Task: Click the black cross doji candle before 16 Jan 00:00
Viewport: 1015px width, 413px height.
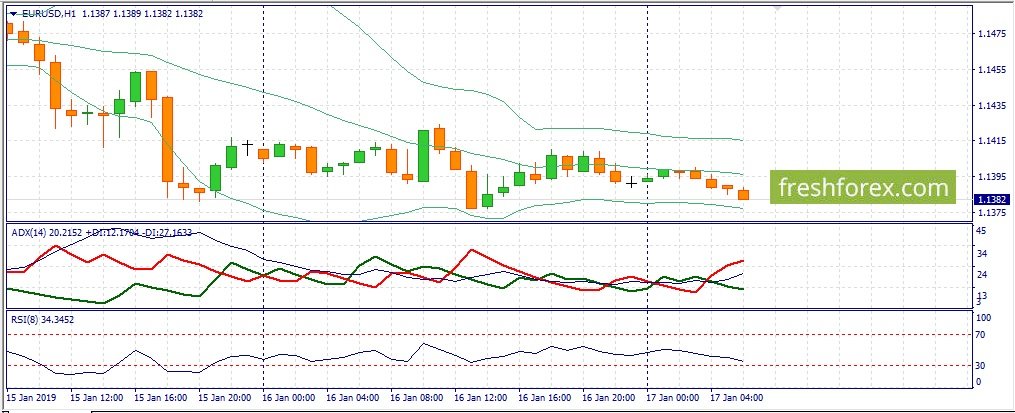Action: pos(247,146)
